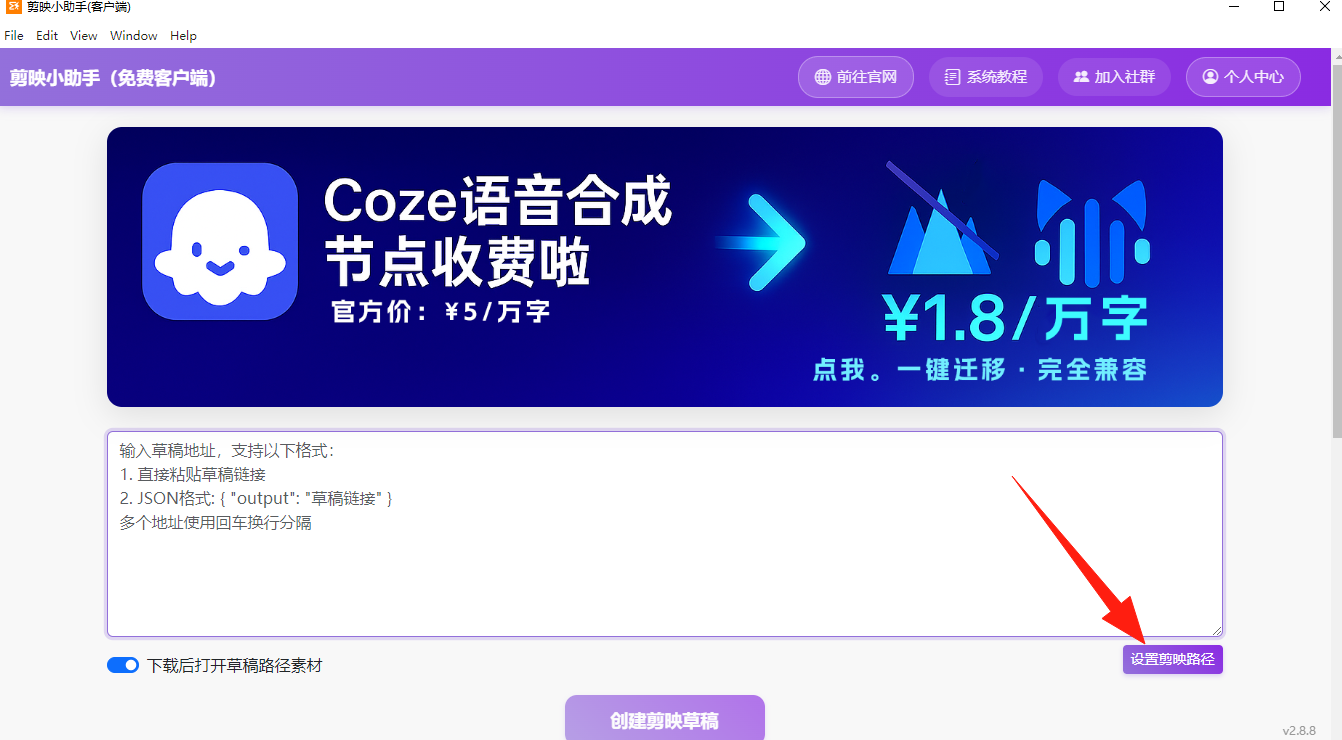Open the Edit menu
This screenshot has width=1342, height=740.
coord(47,35)
